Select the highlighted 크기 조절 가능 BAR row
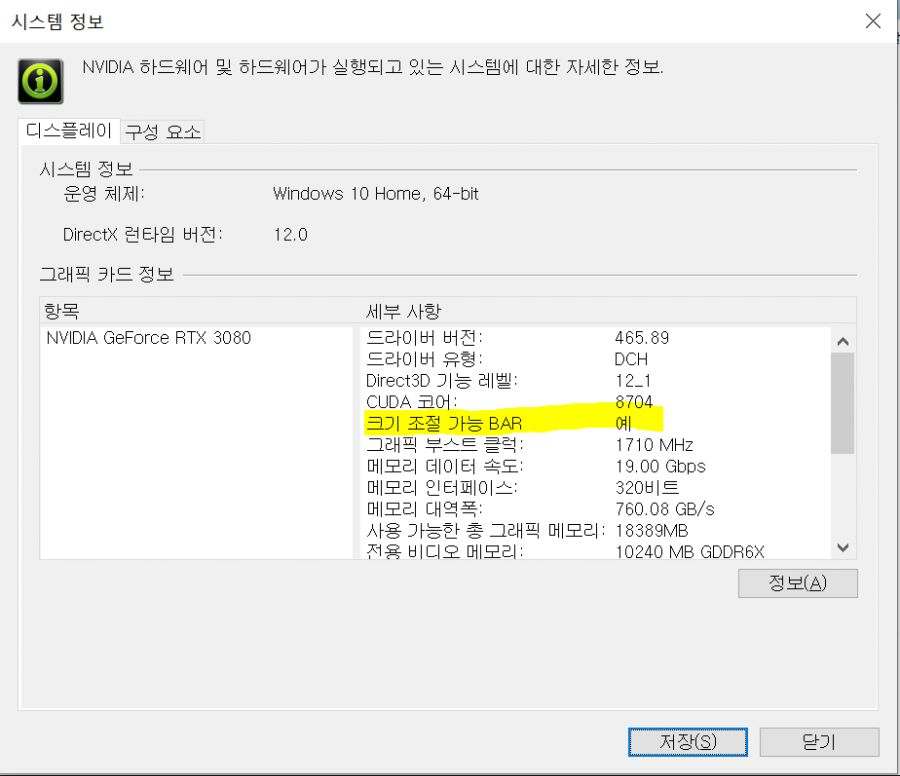This screenshot has width=900, height=776. point(444,423)
